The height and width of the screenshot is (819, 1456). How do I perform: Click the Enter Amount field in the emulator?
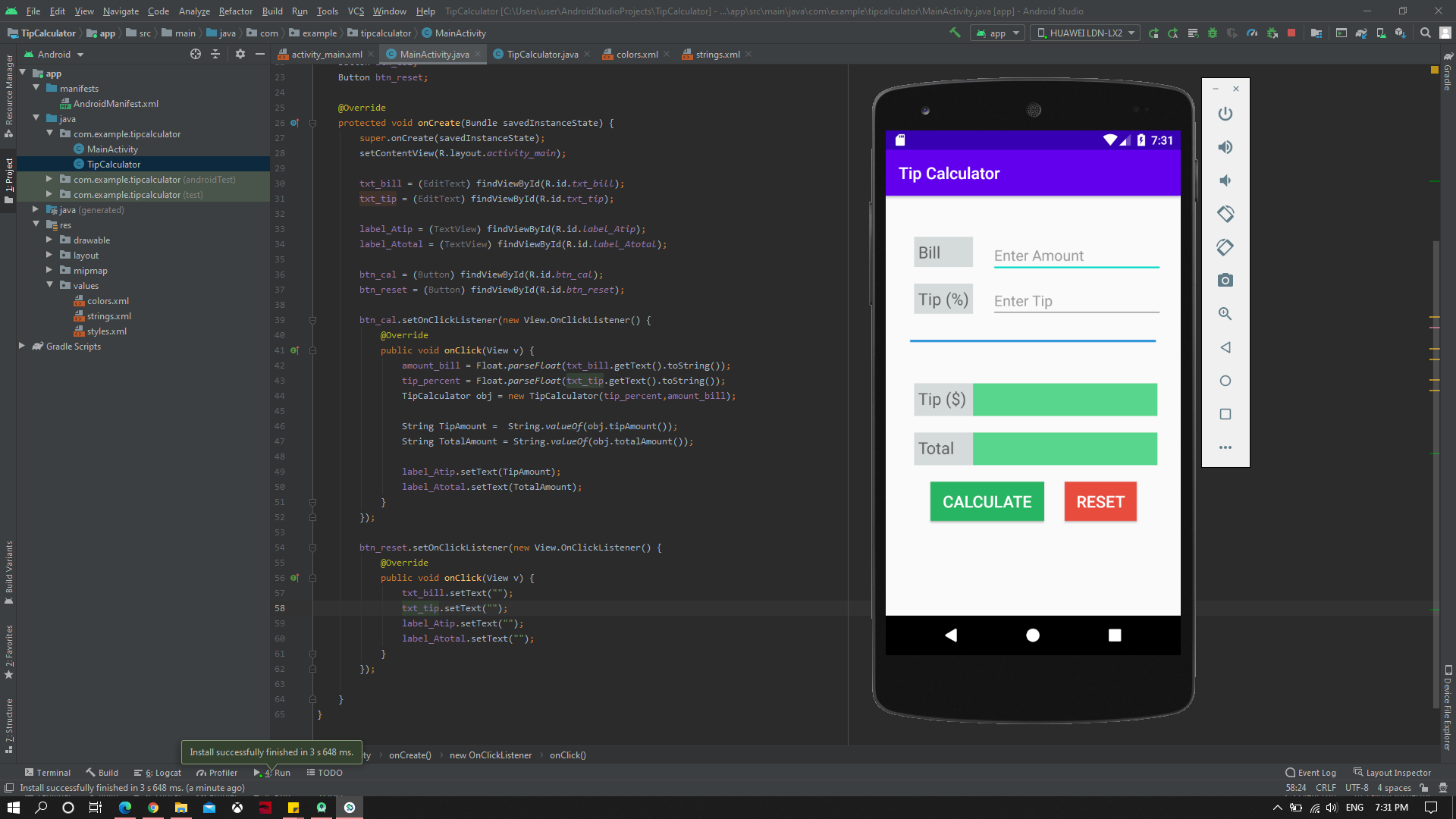(1075, 256)
